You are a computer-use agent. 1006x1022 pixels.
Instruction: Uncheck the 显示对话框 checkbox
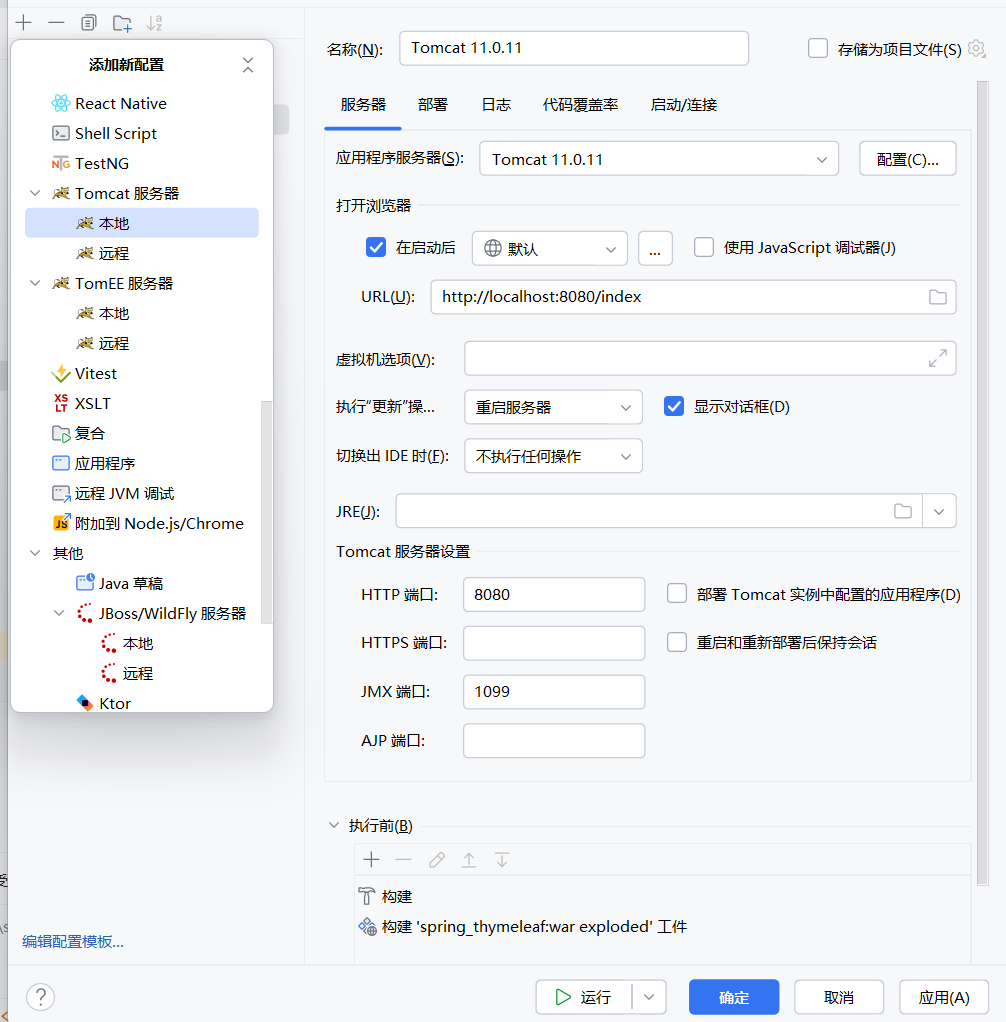673,407
